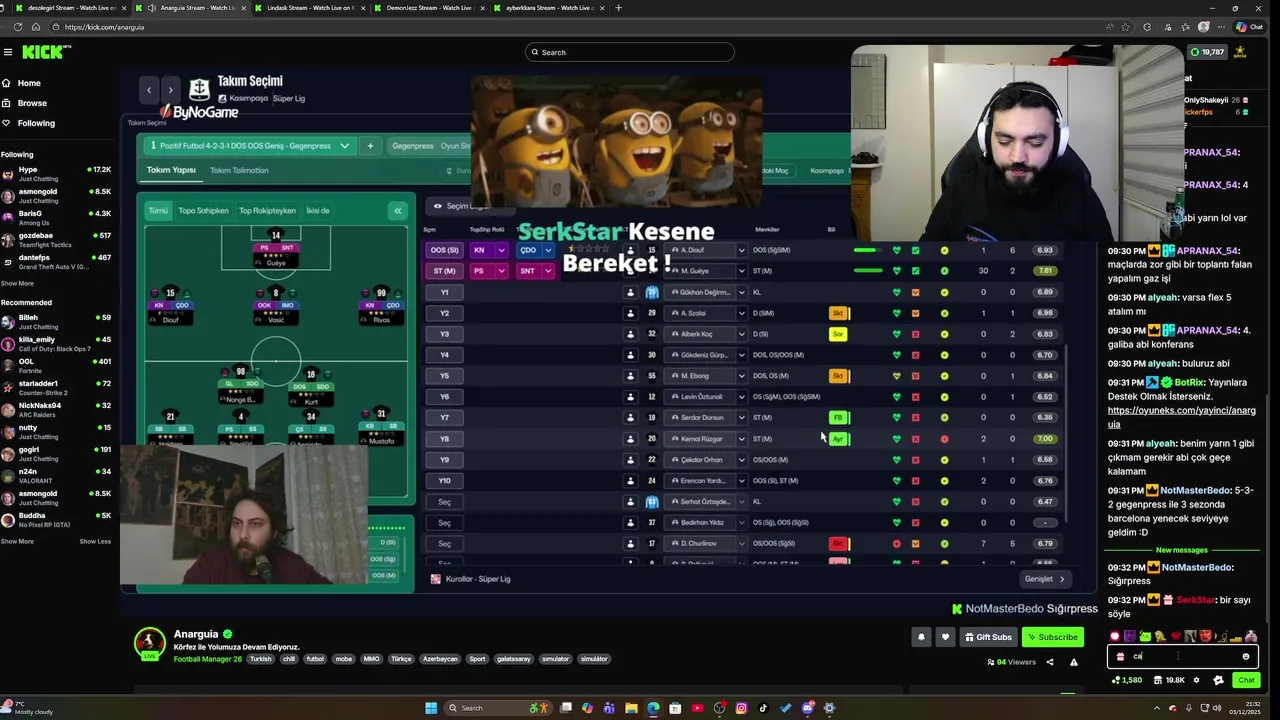This screenshot has width=1280, height=720.
Task: Toggle the notification bell for Anarguia
Action: 921,637
